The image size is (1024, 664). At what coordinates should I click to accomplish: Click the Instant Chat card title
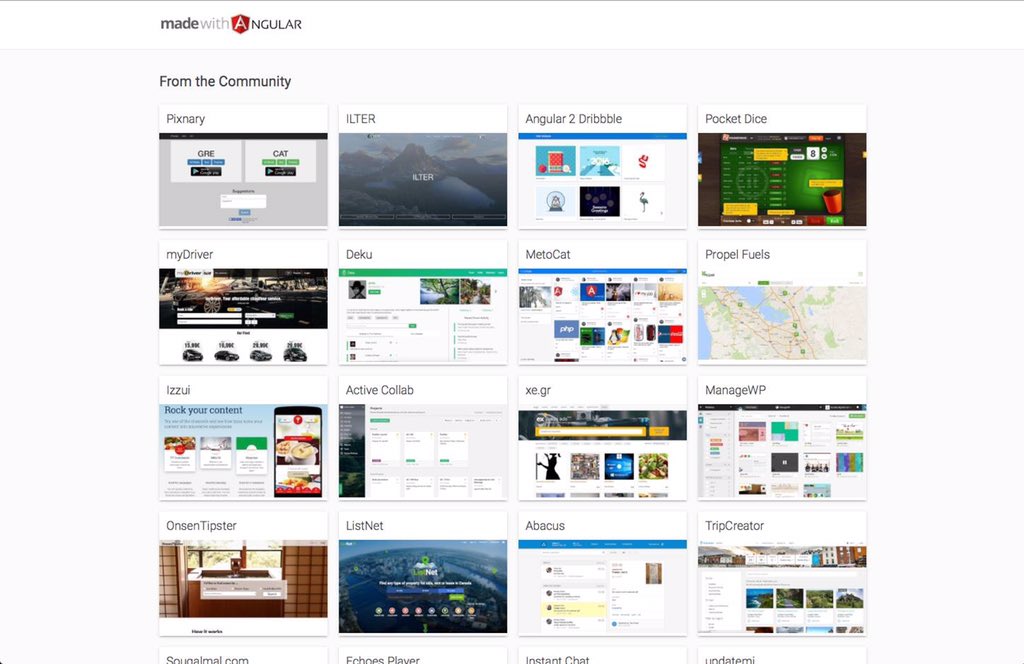point(557,659)
